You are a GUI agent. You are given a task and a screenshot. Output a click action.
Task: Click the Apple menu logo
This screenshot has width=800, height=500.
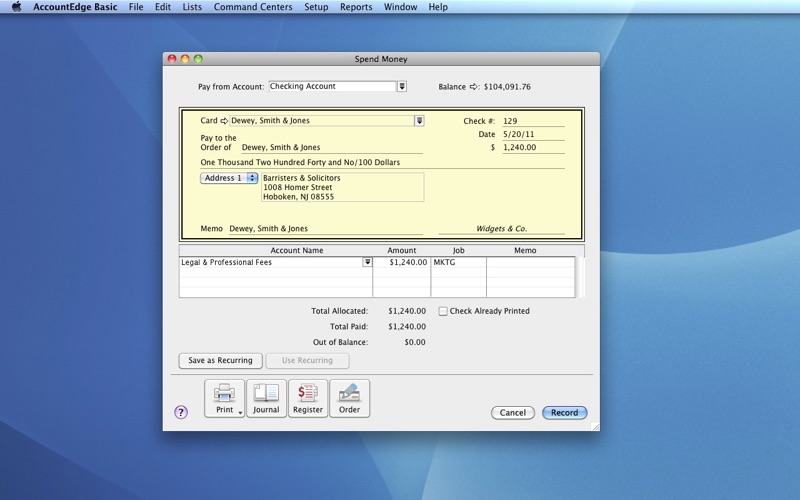coord(16,7)
